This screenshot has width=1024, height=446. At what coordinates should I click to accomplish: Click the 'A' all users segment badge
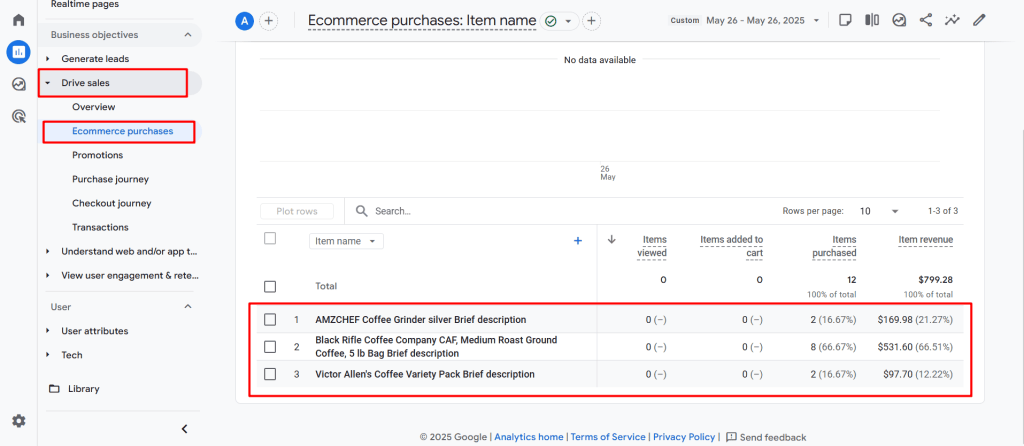pyautogui.click(x=244, y=21)
